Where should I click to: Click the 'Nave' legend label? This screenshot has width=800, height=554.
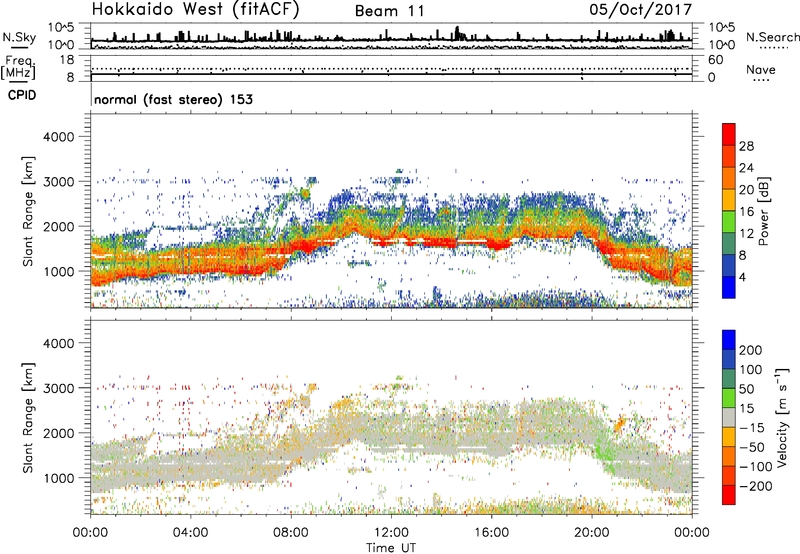coord(761,69)
